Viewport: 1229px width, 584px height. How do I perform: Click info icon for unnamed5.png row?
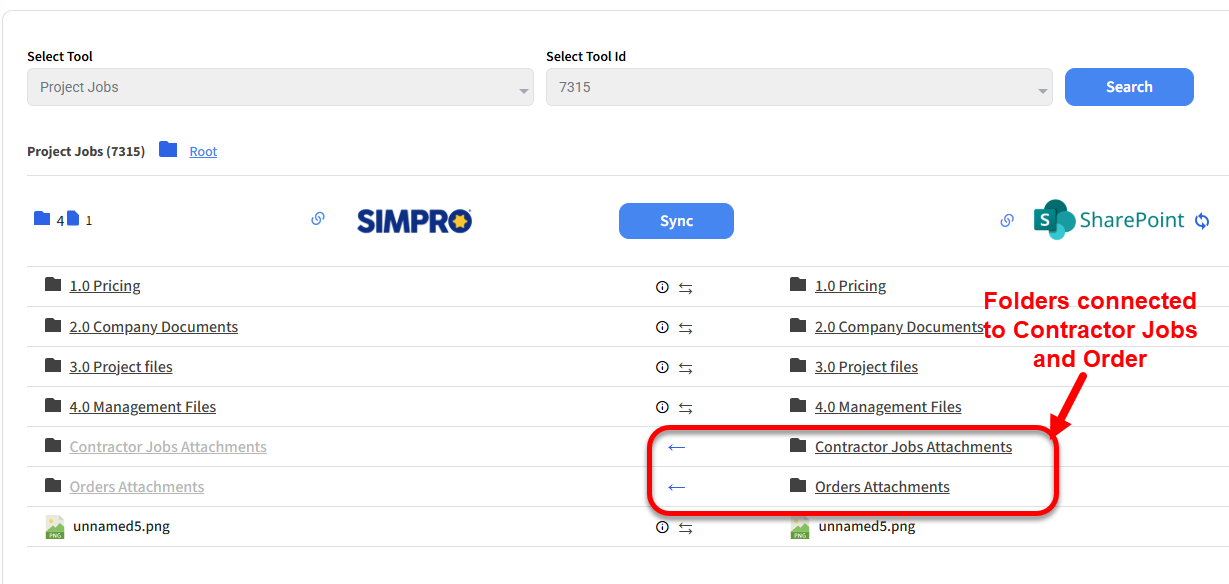662,527
